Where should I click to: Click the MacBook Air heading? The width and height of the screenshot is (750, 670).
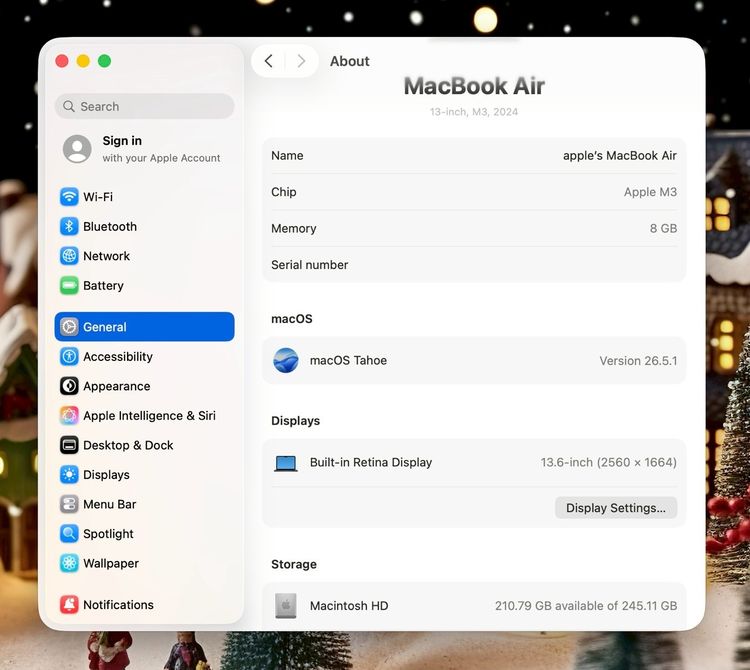click(x=474, y=86)
